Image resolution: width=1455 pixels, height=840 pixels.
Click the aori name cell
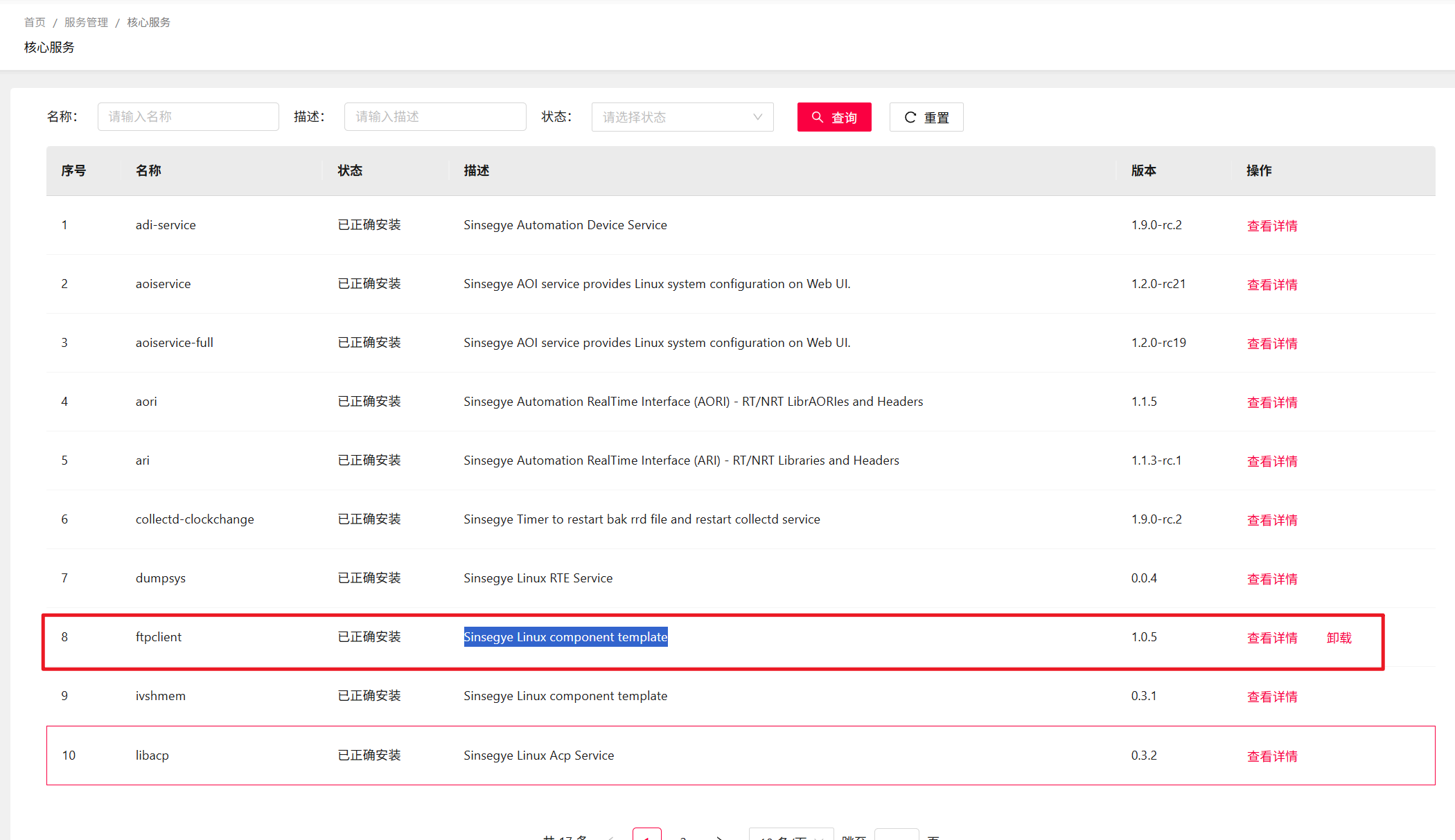click(146, 402)
